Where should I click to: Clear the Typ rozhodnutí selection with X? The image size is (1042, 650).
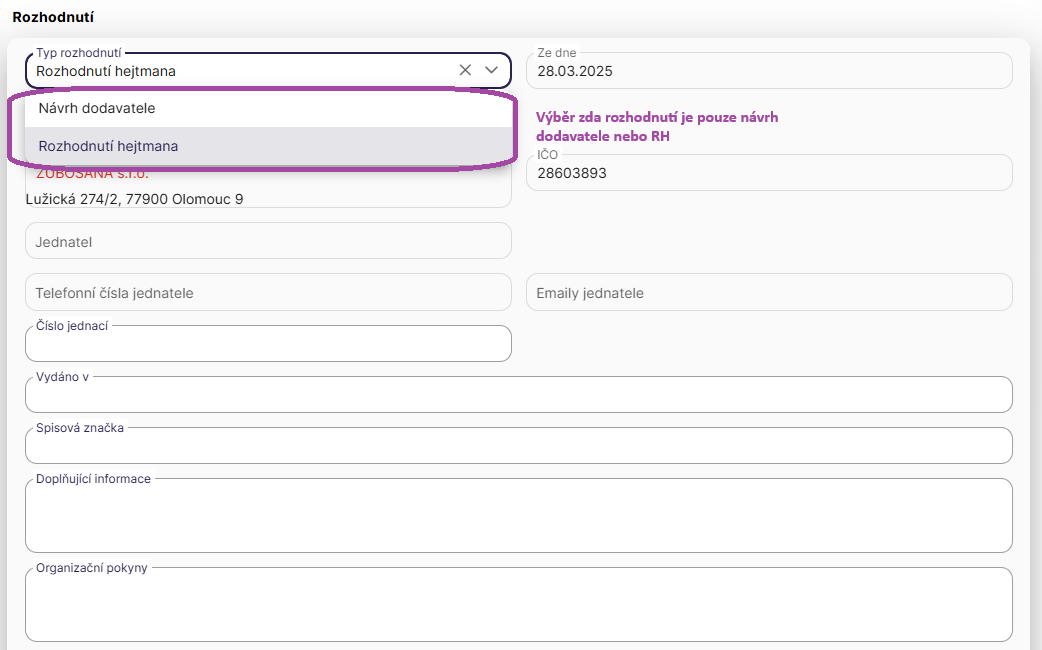tap(465, 70)
